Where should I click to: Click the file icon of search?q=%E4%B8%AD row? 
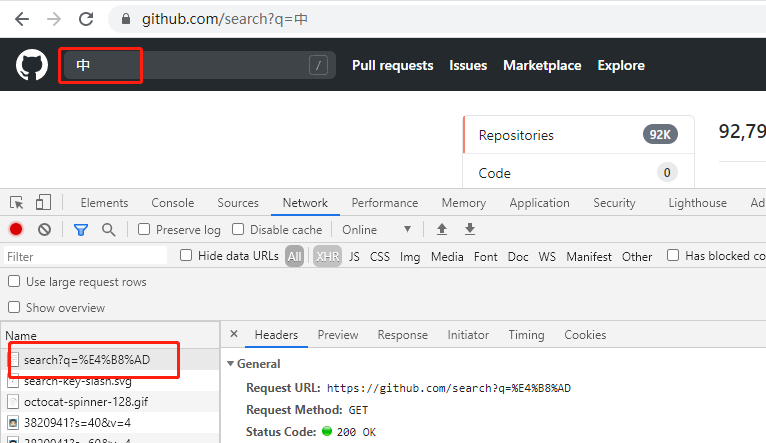pyautogui.click(x=14, y=360)
